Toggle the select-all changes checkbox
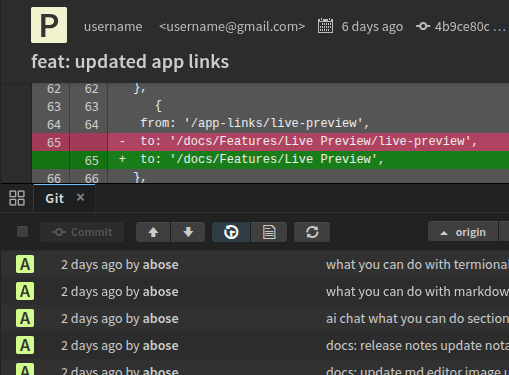The width and height of the screenshot is (509, 375). click(23, 232)
